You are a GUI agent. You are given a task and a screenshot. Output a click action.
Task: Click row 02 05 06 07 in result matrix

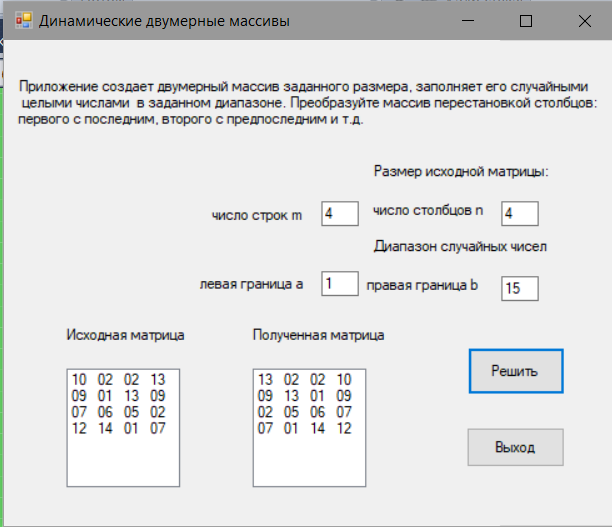(x=304, y=412)
